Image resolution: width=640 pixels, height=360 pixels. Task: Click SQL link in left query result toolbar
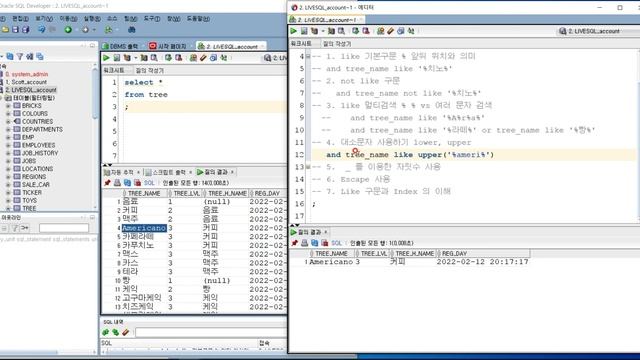(x=149, y=183)
